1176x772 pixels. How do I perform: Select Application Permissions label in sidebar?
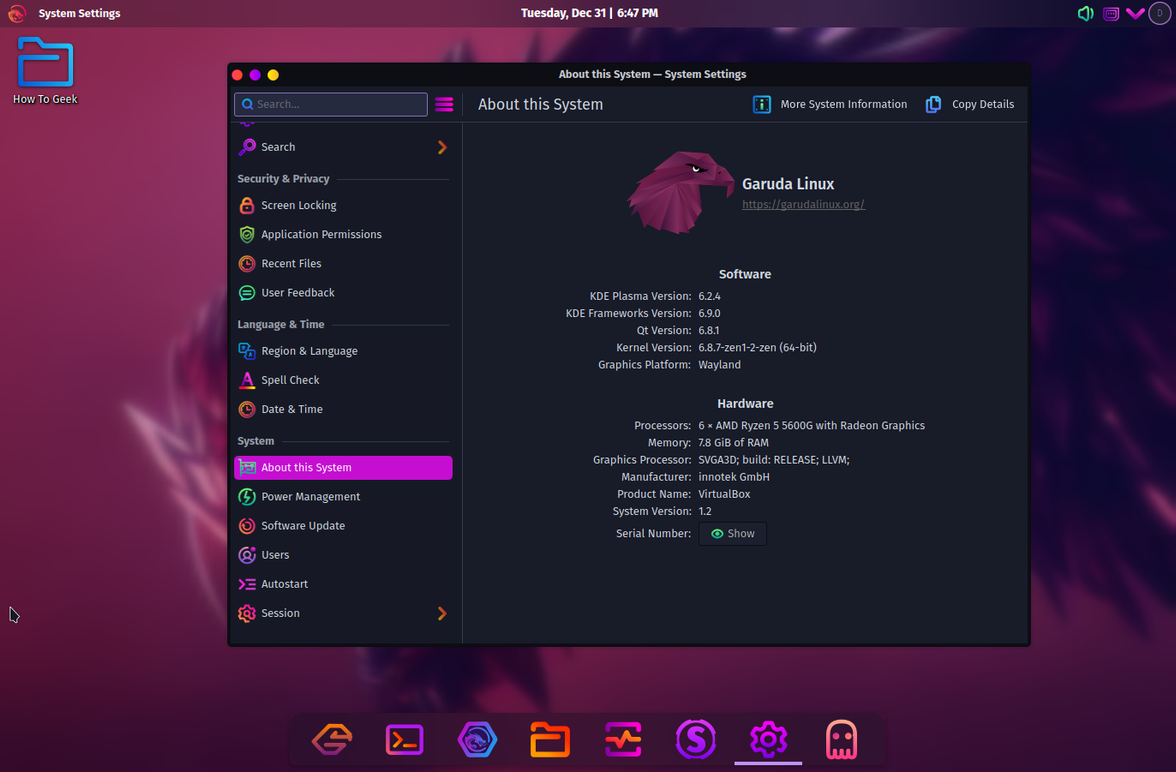click(321, 234)
